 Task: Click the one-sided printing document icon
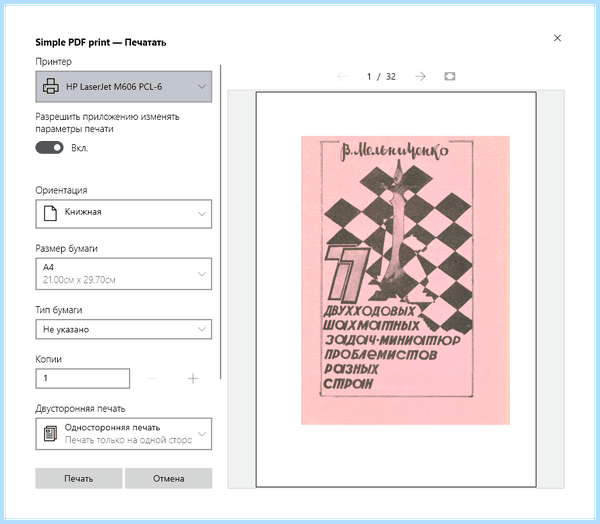(x=50, y=434)
